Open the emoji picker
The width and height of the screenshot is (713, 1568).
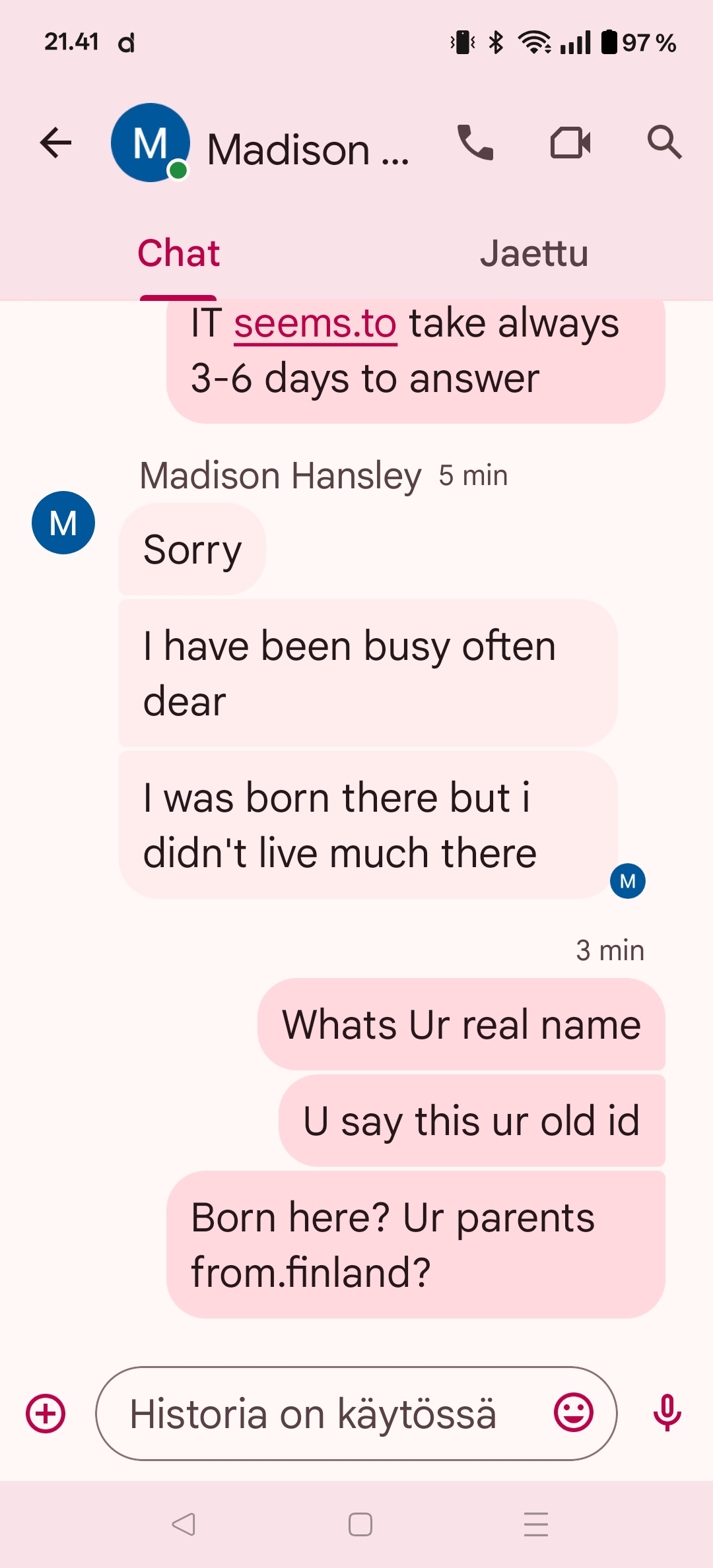pyautogui.click(x=574, y=1413)
